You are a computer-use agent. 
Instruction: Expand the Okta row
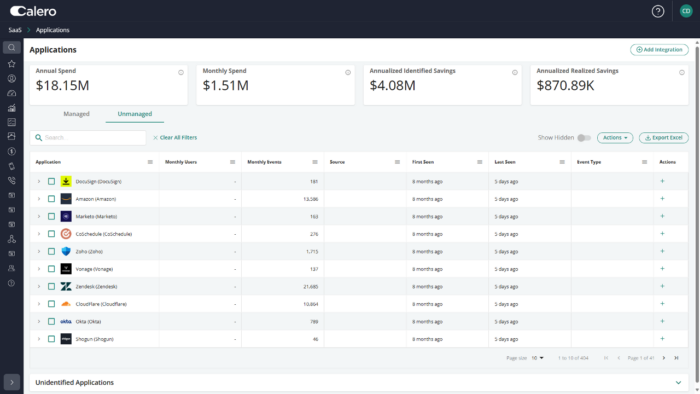tap(39, 321)
